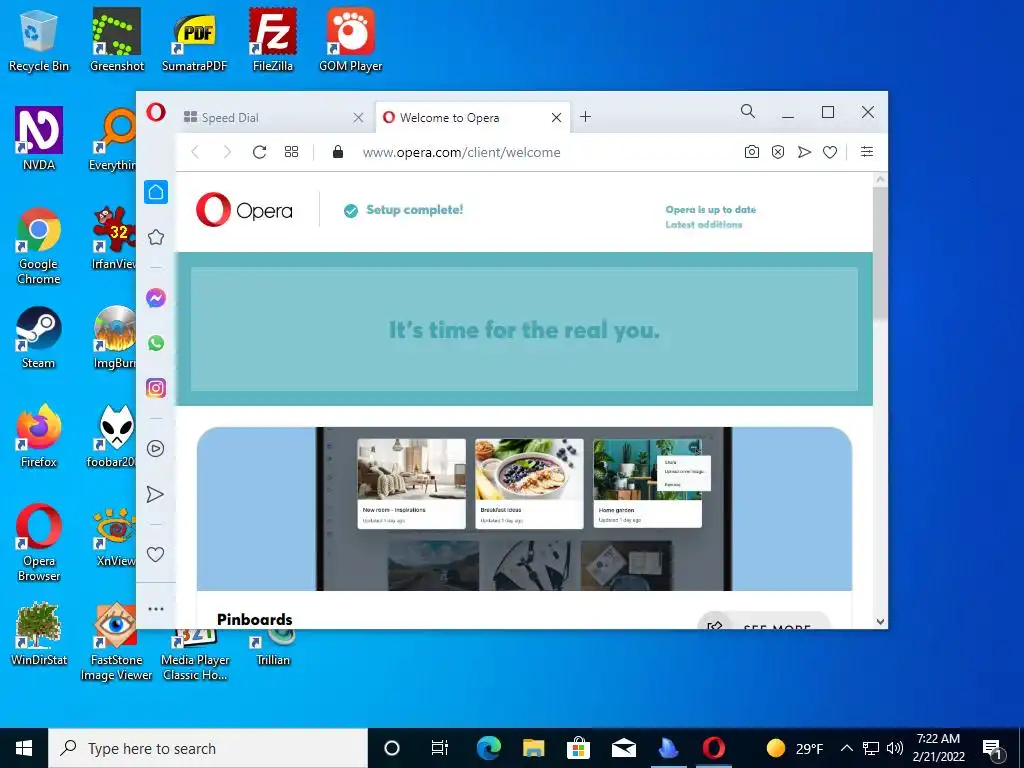
Task: Launch Microsoft Edge from taskbar
Action: coord(488,748)
